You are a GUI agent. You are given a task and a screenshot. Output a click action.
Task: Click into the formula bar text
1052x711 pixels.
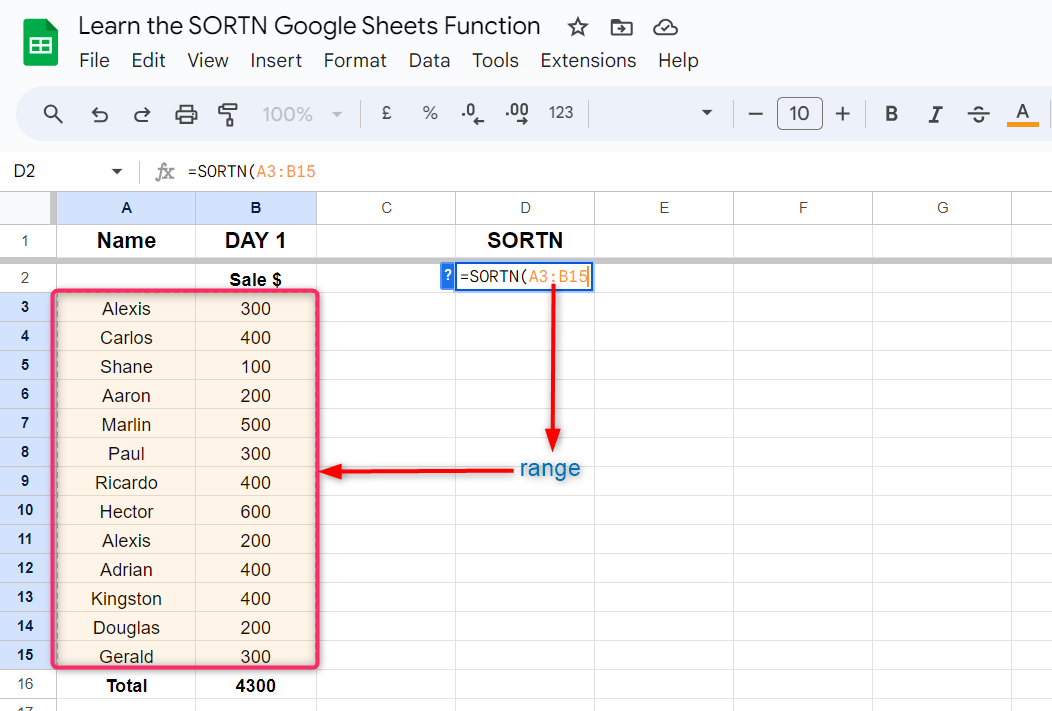pyautogui.click(x=252, y=172)
